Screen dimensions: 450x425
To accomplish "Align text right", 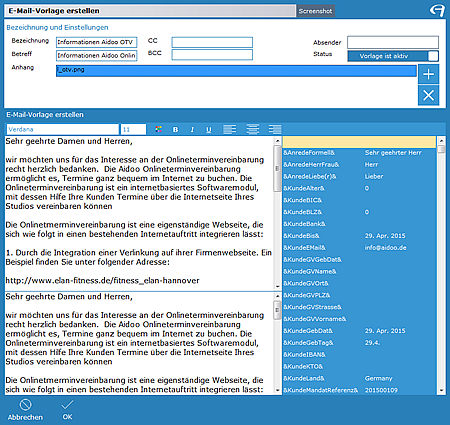I will point(275,129).
